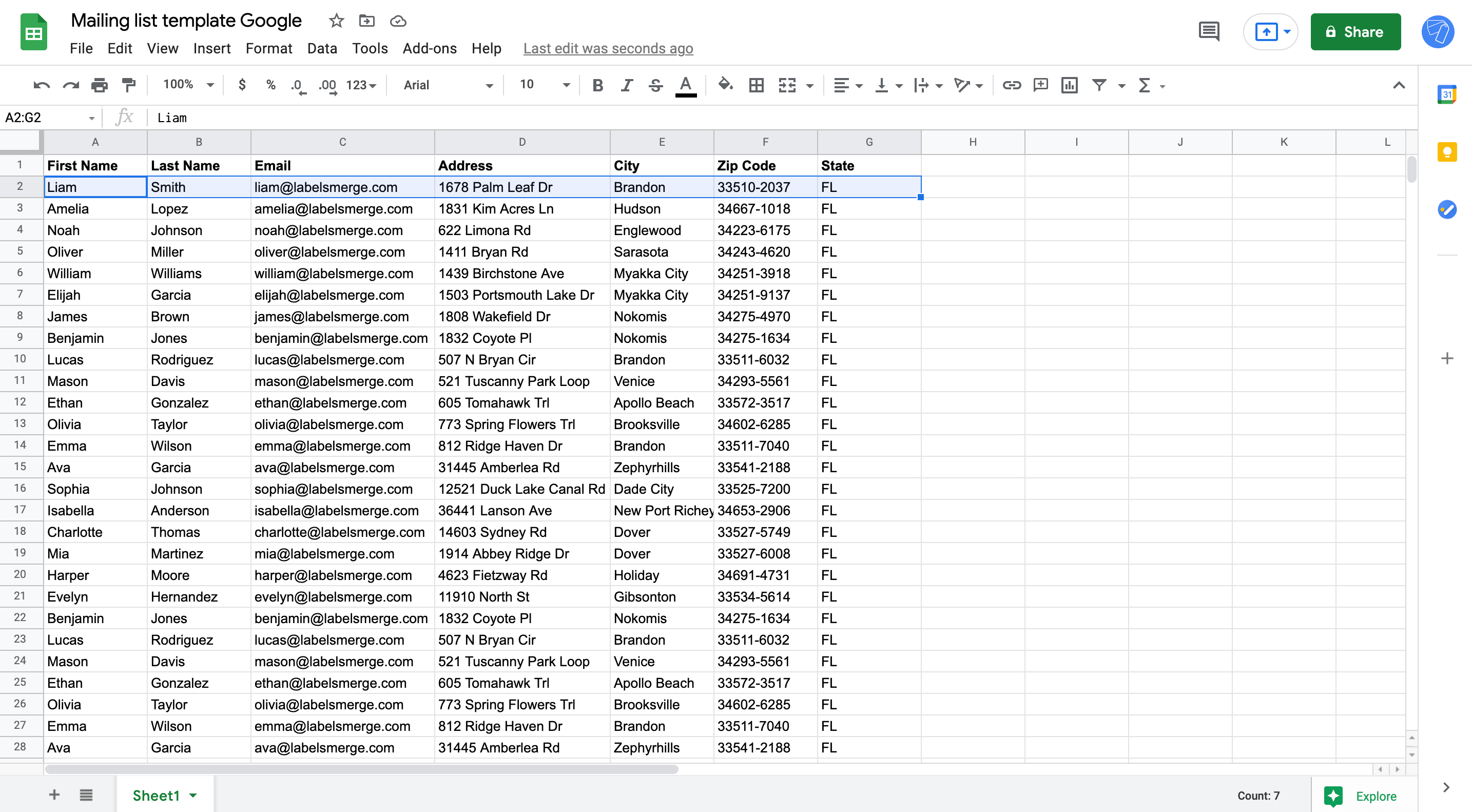The height and width of the screenshot is (812, 1472).
Task: Select the Paint format tool
Action: coord(129,85)
